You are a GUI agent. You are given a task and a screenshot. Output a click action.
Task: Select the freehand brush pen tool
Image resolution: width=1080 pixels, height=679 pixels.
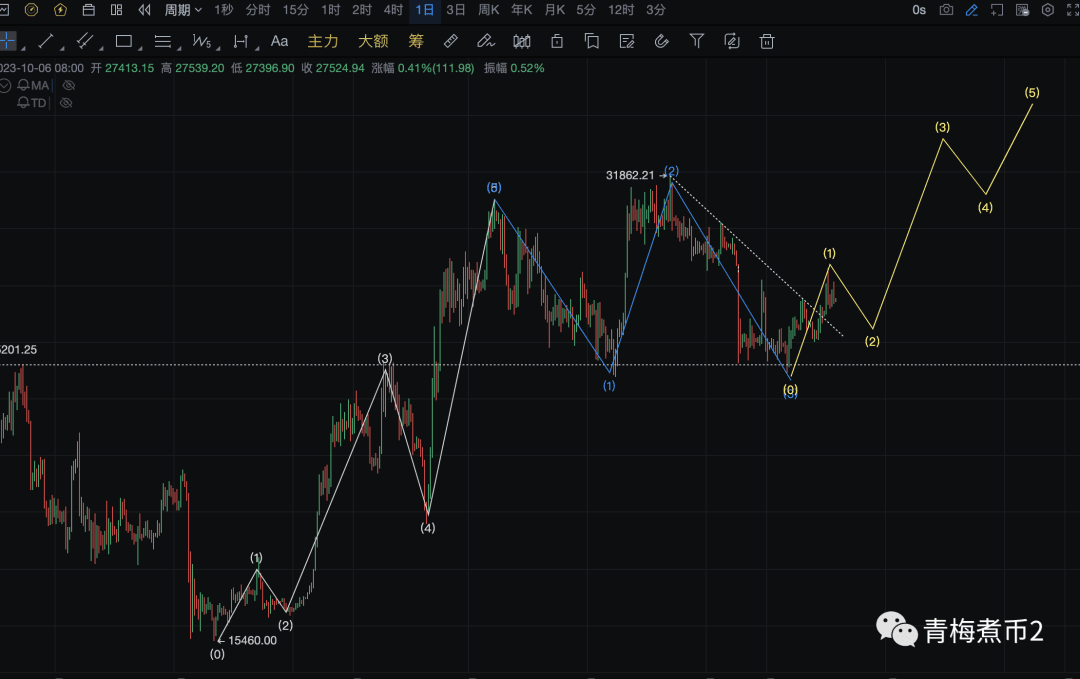tap(486, 41)
